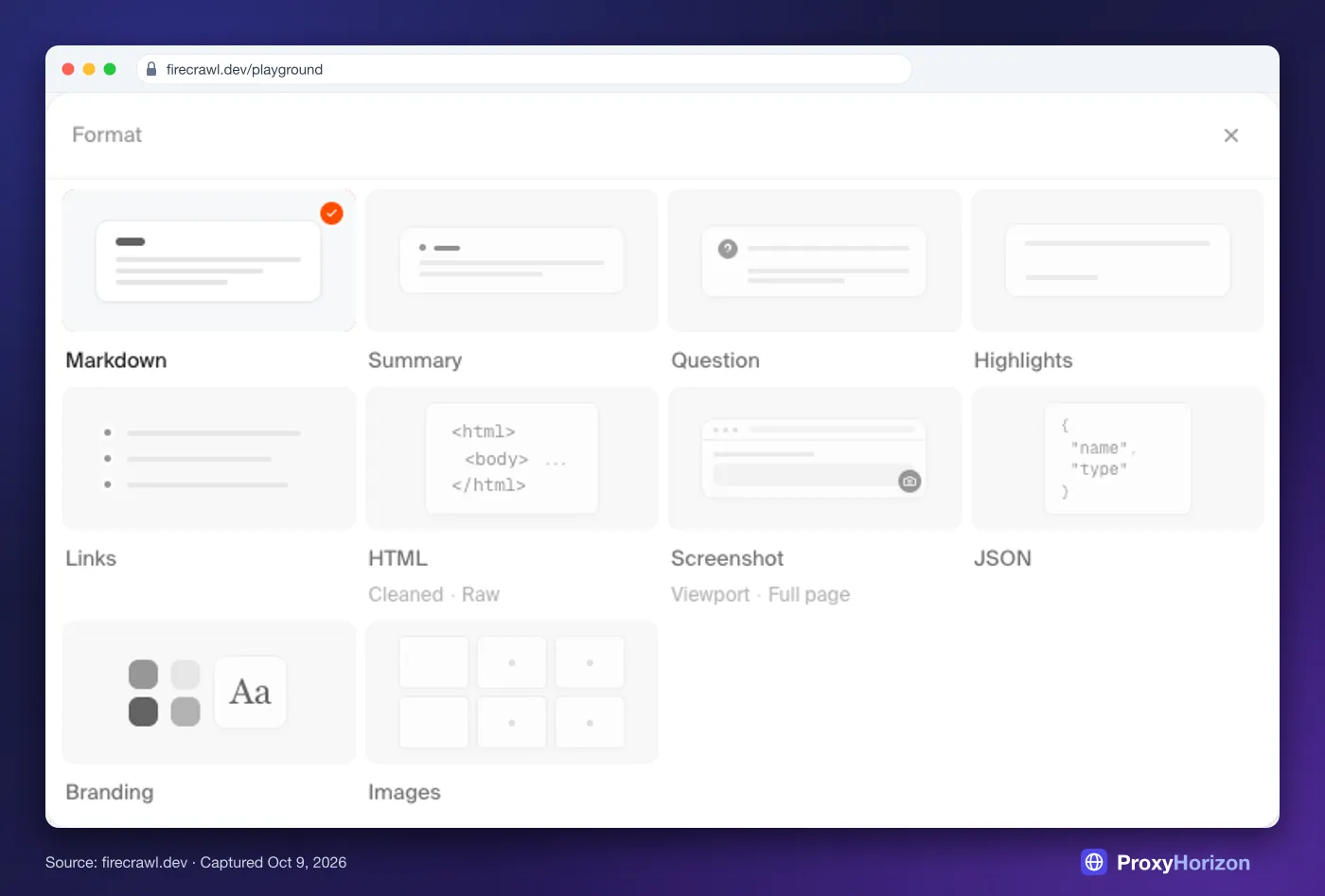This screenshot has width=1325, height=896.
Task: Click the Highlights label text
Action: click(x=1023, y=360)
